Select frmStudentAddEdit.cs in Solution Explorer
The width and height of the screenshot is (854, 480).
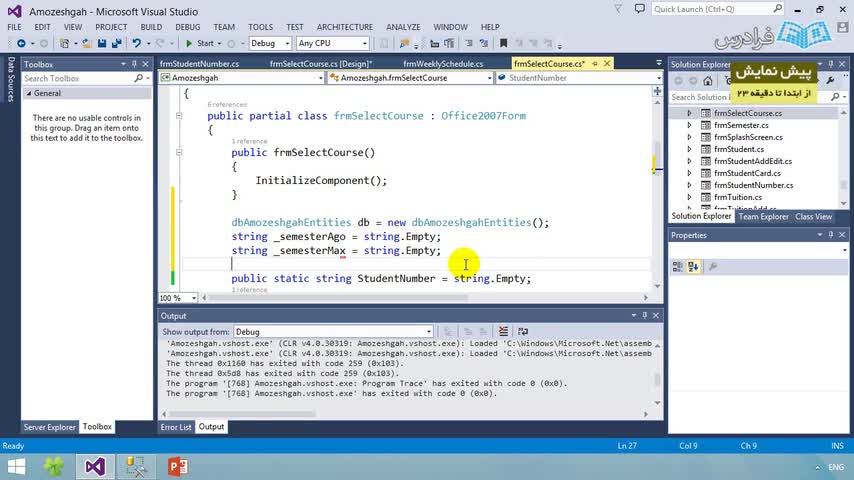753,161
